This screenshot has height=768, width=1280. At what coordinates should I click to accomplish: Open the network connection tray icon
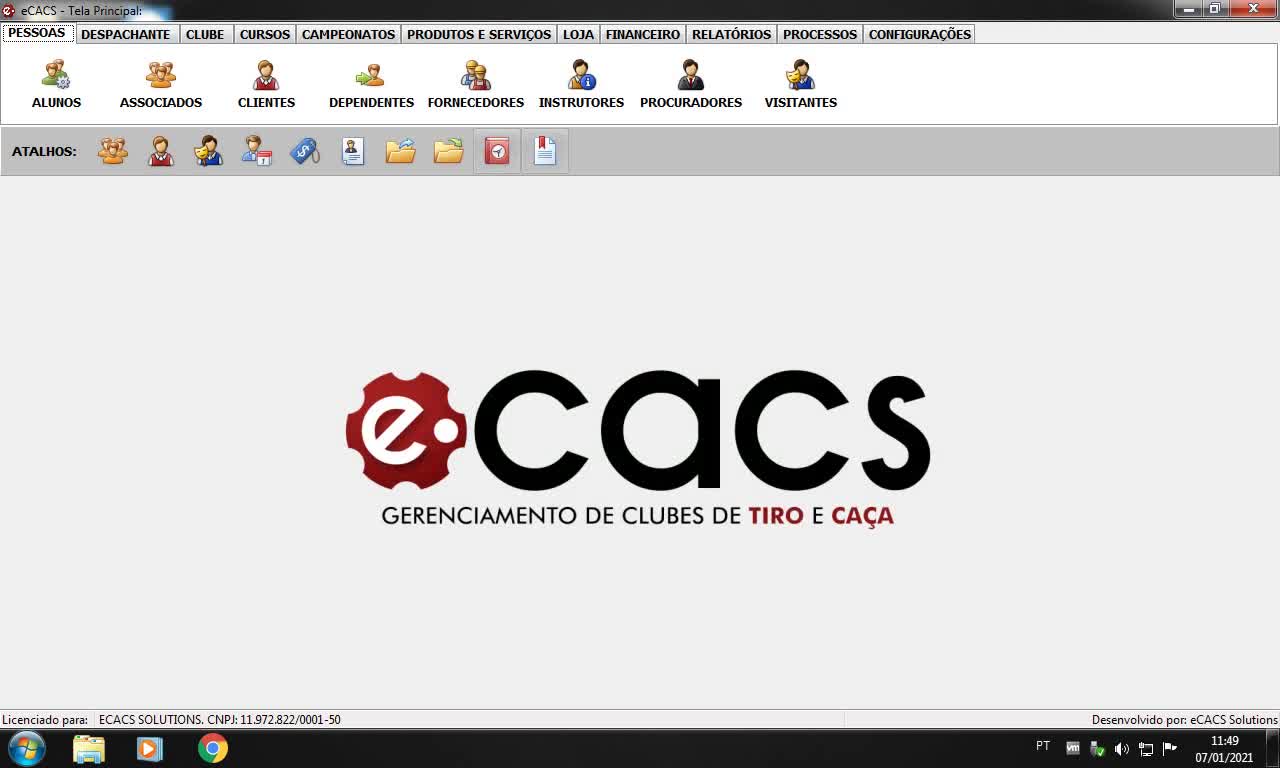coord(1146,748)
